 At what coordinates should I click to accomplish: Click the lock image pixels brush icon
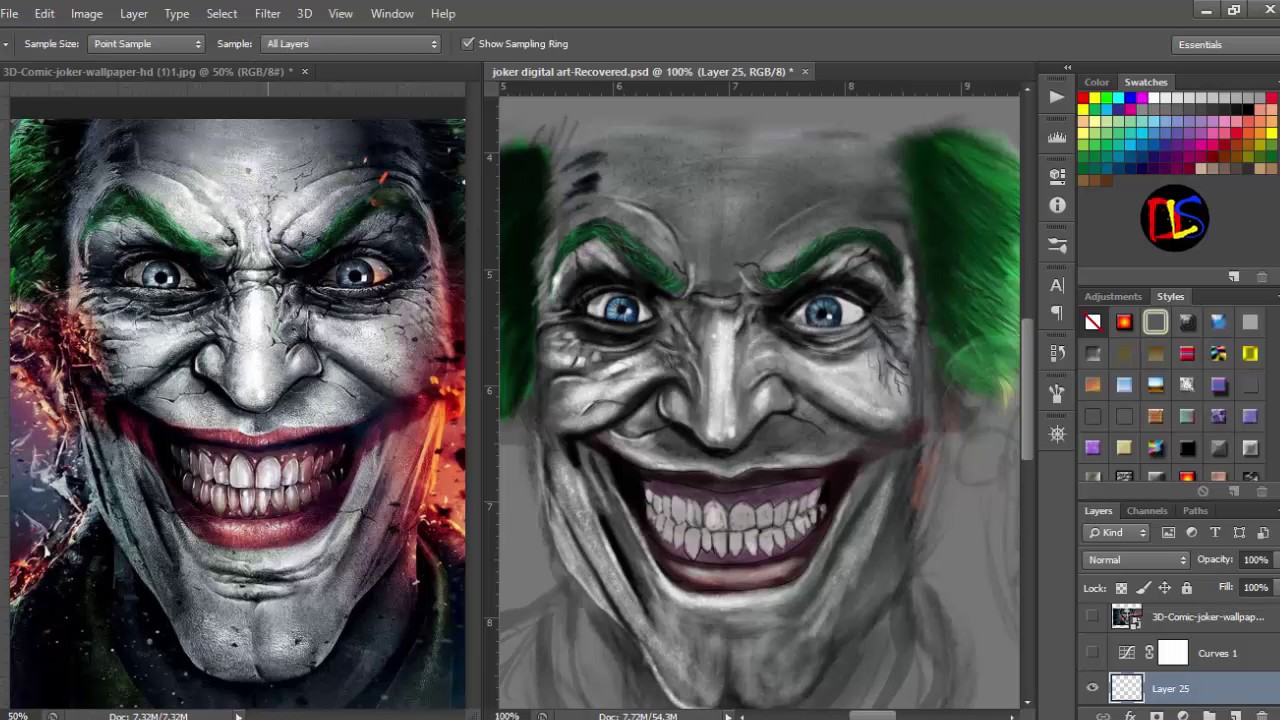(x=1143, y=588)
